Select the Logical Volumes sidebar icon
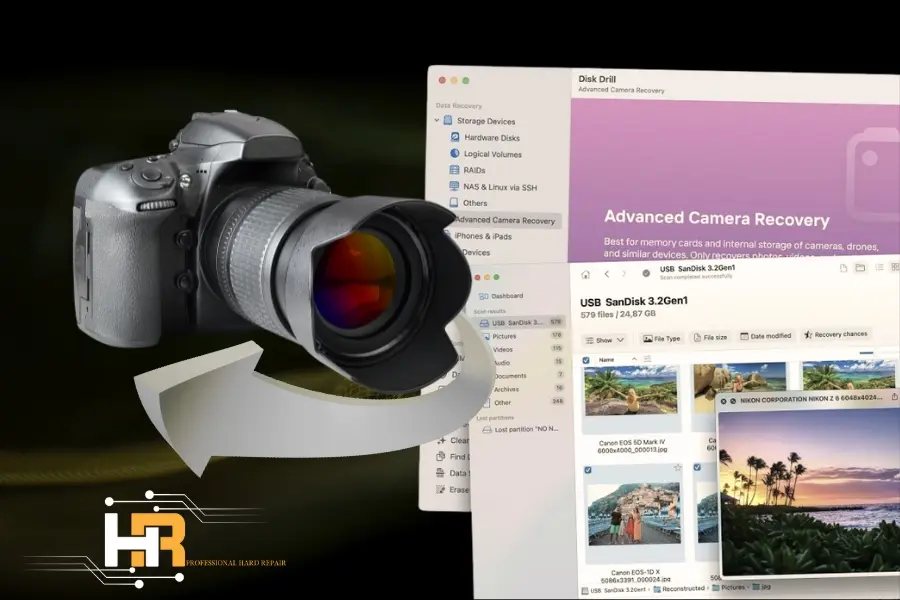This screenshot has width=900, height=600. (455, 154)
